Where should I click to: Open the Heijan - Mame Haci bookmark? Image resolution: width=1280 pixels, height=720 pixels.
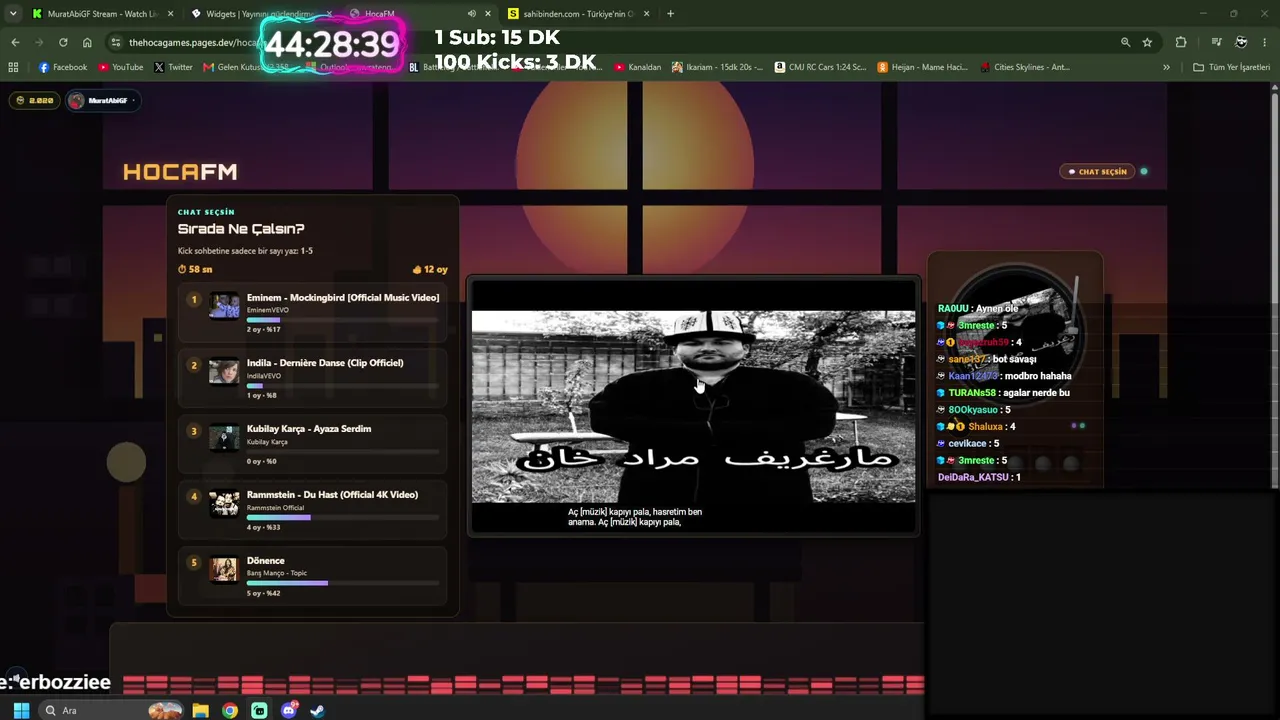click(x=922, y=67)
